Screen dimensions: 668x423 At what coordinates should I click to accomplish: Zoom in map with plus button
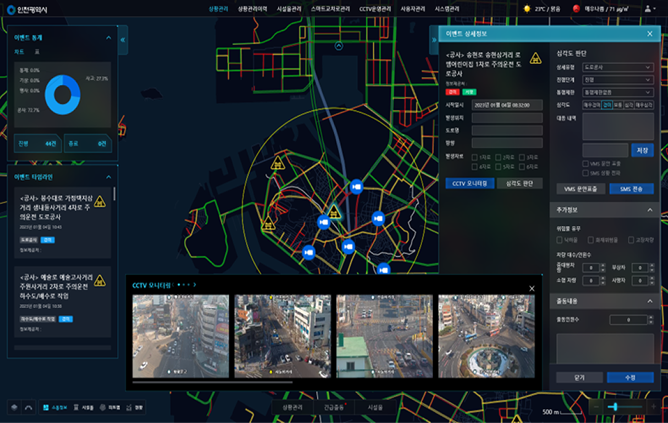653,407
